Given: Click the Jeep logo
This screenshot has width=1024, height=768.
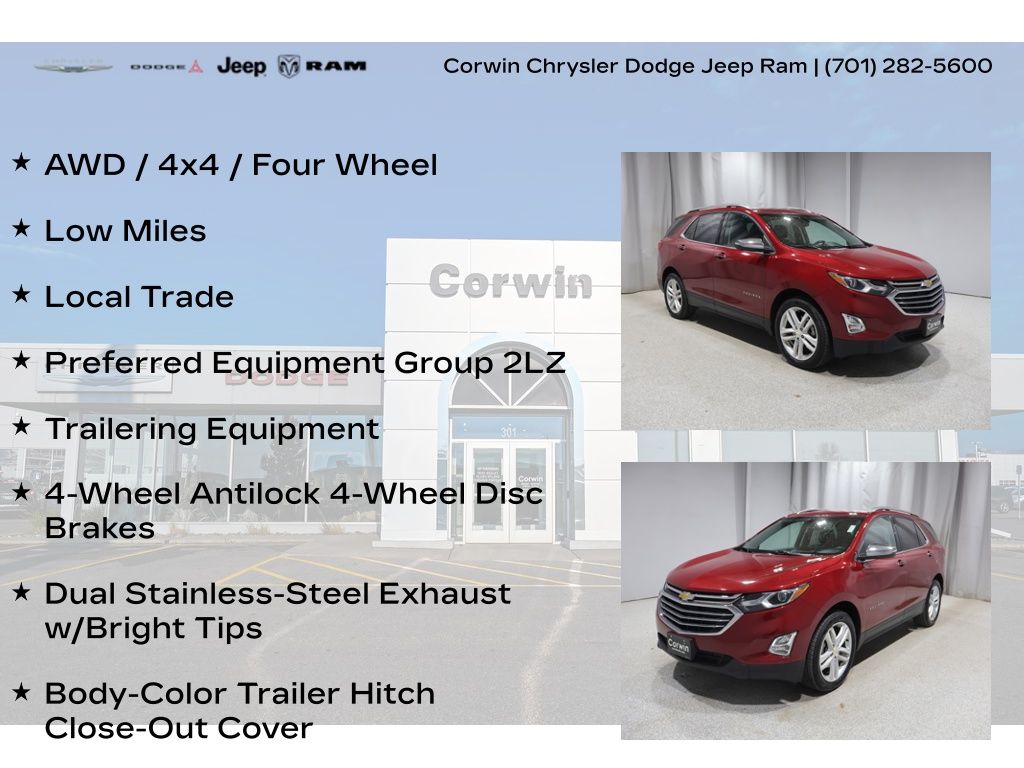Looking at the screenshot, I should pyautogui.click(x=242, y=66).
